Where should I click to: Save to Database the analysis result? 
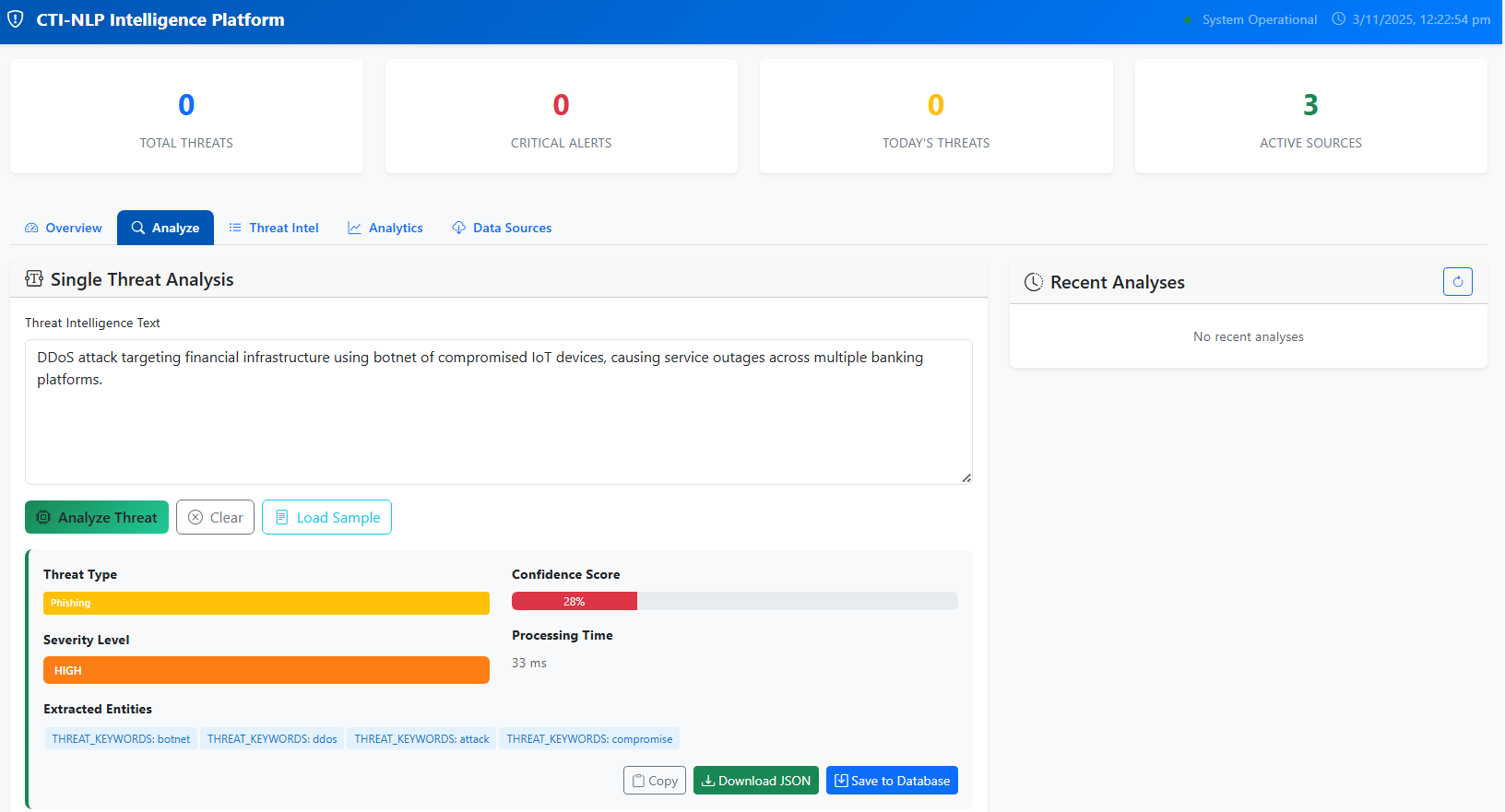[x=892, y=781]
